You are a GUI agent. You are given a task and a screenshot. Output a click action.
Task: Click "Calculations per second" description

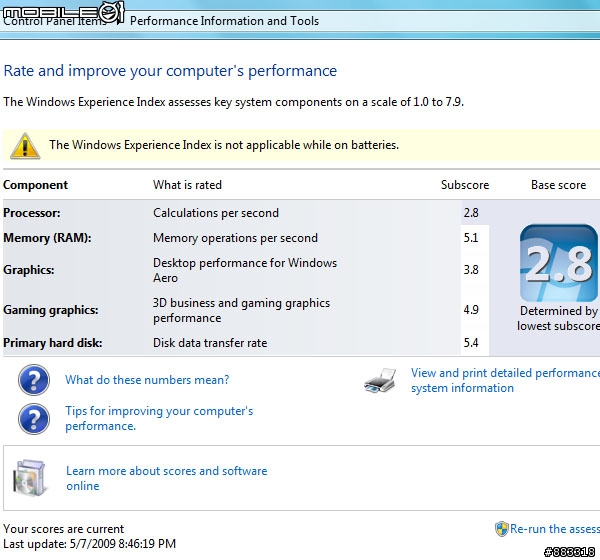[216, 213]
